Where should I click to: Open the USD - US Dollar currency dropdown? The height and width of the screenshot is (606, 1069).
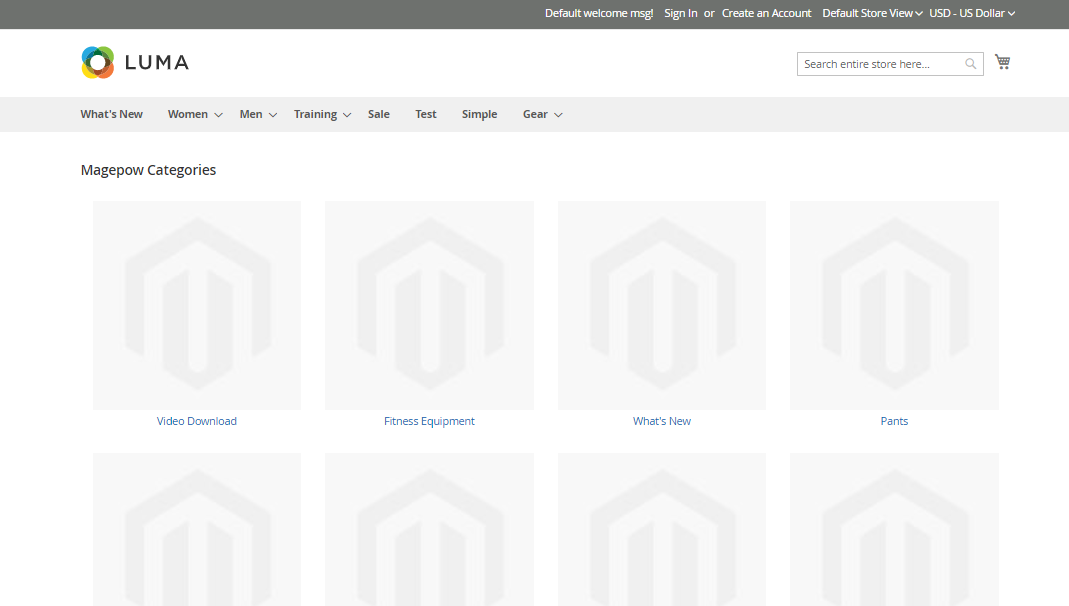coord(971,13)
